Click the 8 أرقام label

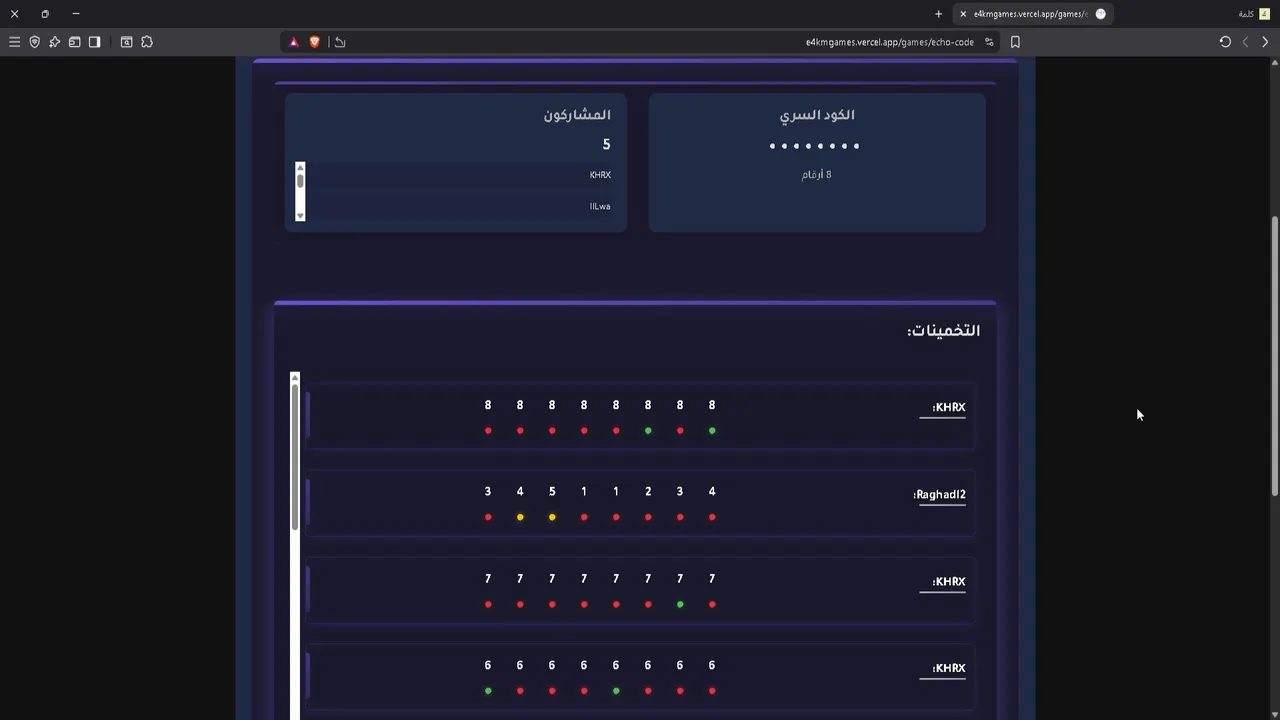816,174
